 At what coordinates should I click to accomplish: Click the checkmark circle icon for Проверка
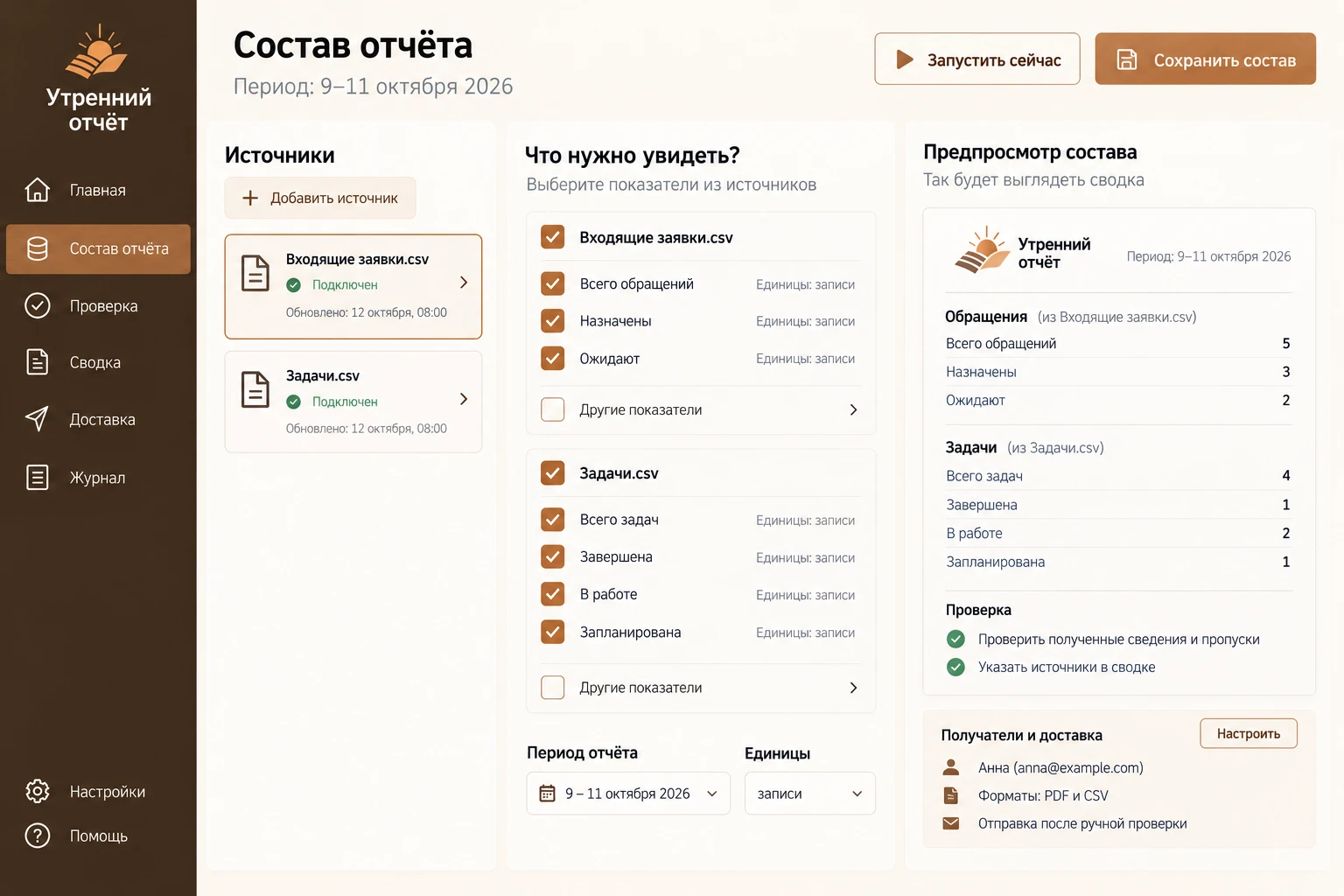(x=37, y=305)
